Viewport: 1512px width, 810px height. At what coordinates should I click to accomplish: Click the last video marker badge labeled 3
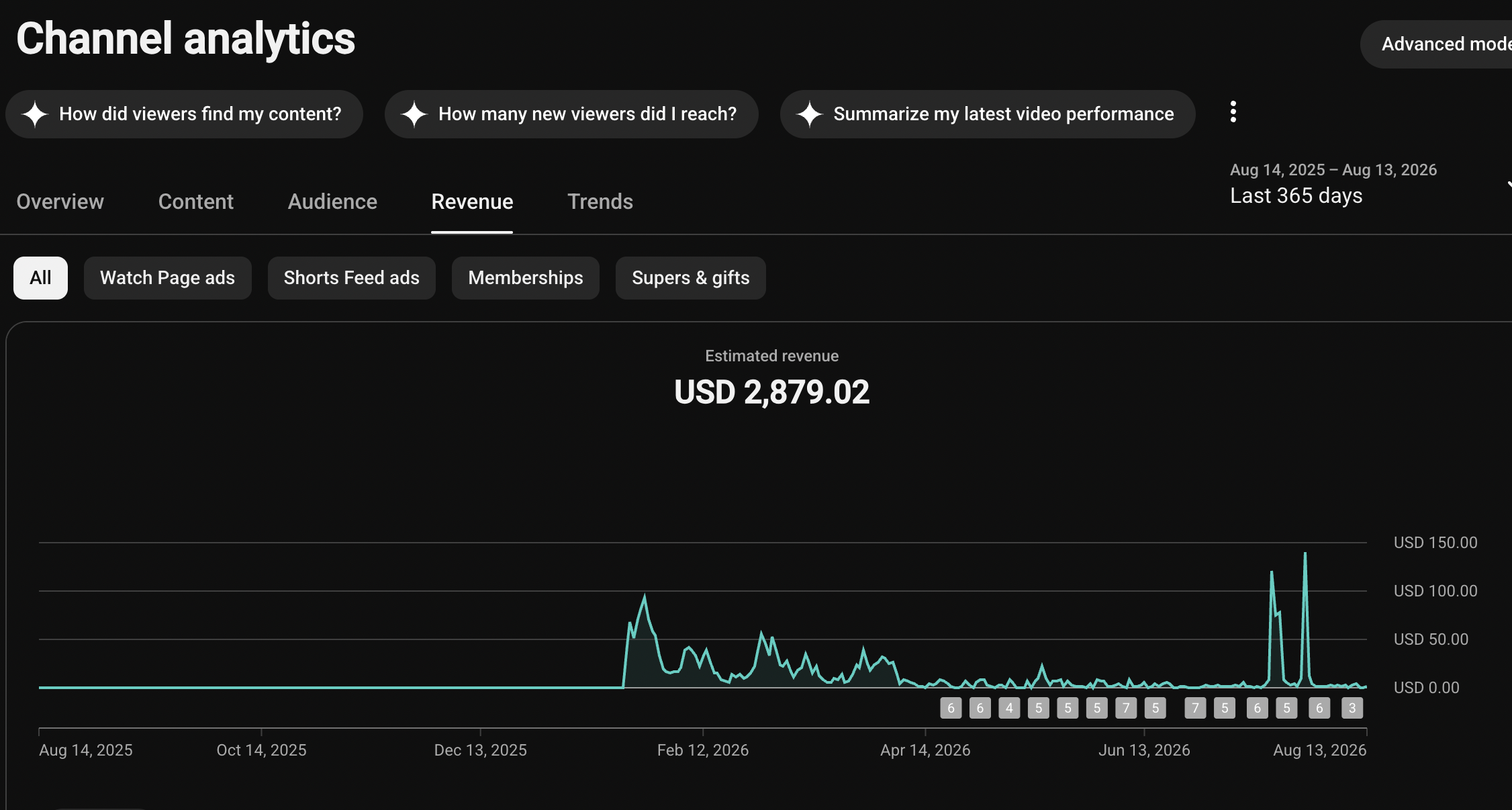click(1352, 708)
